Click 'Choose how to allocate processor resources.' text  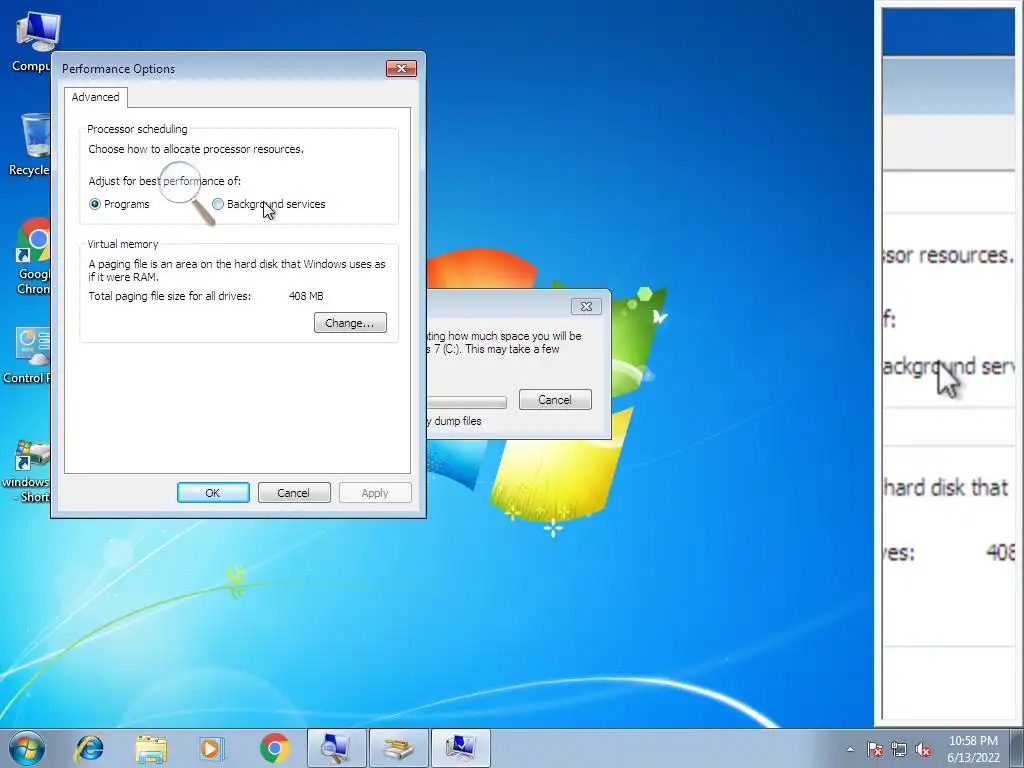(196, 149)
